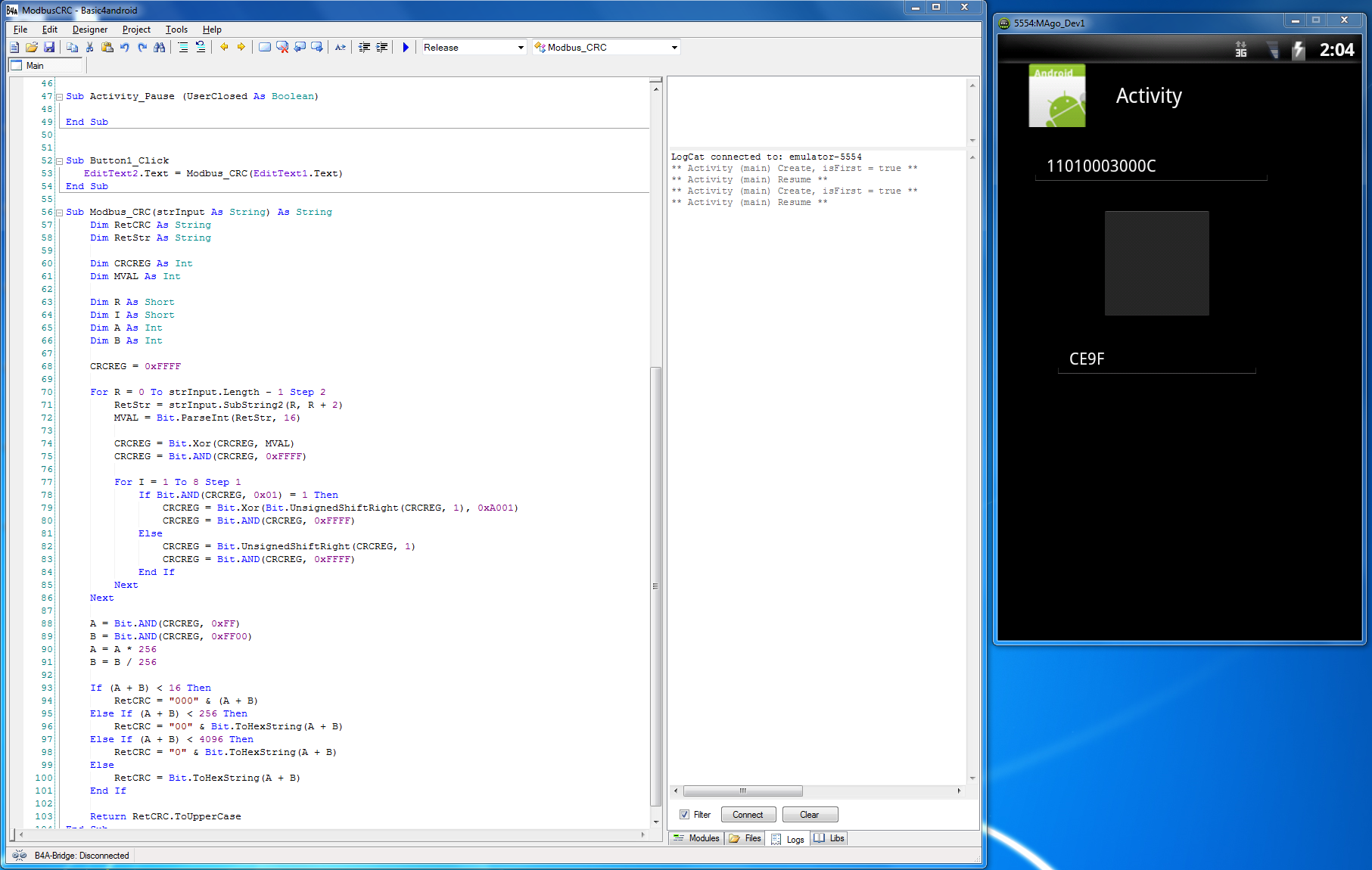Save the project via floppy icon
This screenshot has width=1372, height=870.
tap(49, 48)
